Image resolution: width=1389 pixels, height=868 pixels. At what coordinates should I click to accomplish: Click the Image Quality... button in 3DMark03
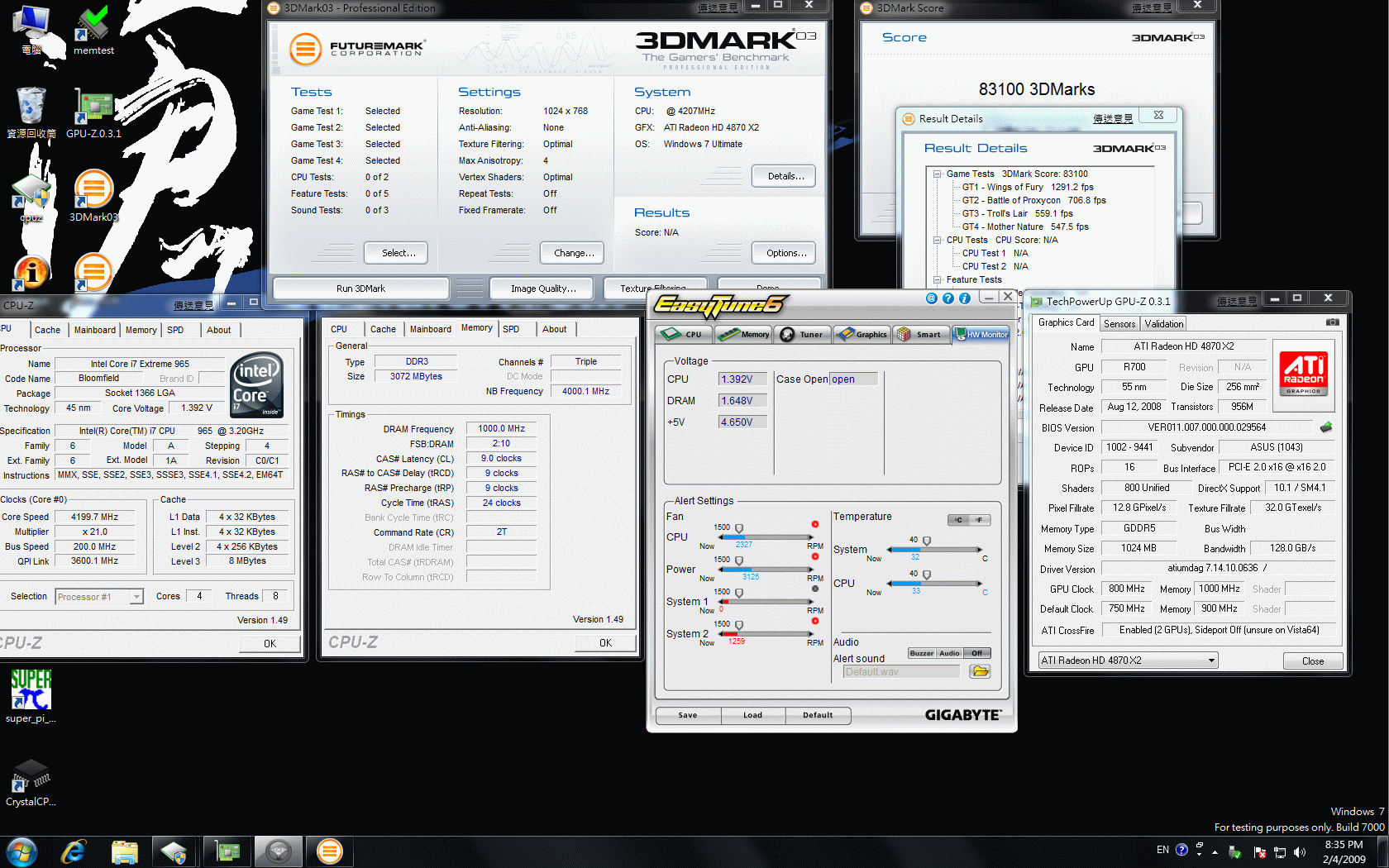(543, 289)
